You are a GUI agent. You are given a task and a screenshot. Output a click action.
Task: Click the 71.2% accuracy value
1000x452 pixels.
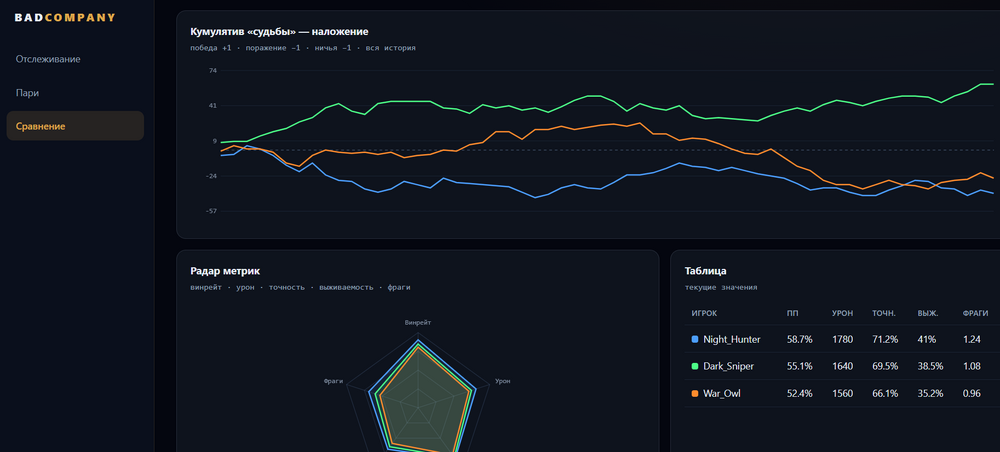coord(885,340)
